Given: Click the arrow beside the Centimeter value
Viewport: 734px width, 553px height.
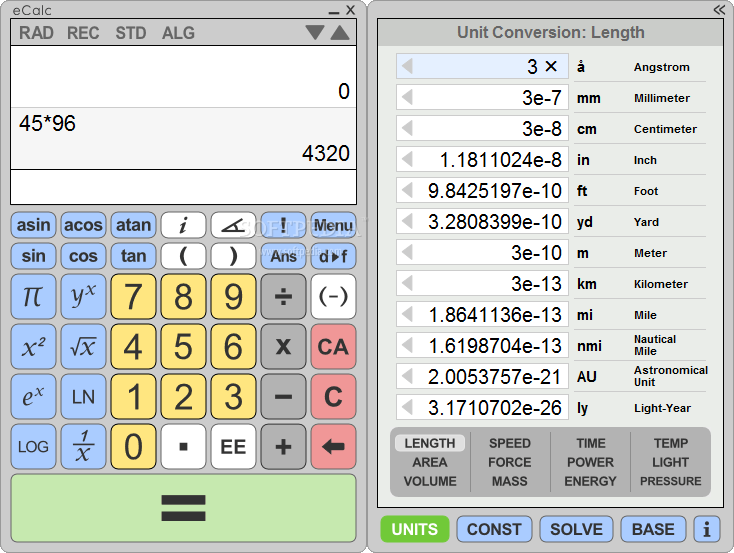Looking at the screenshot, I should point(407,128).
